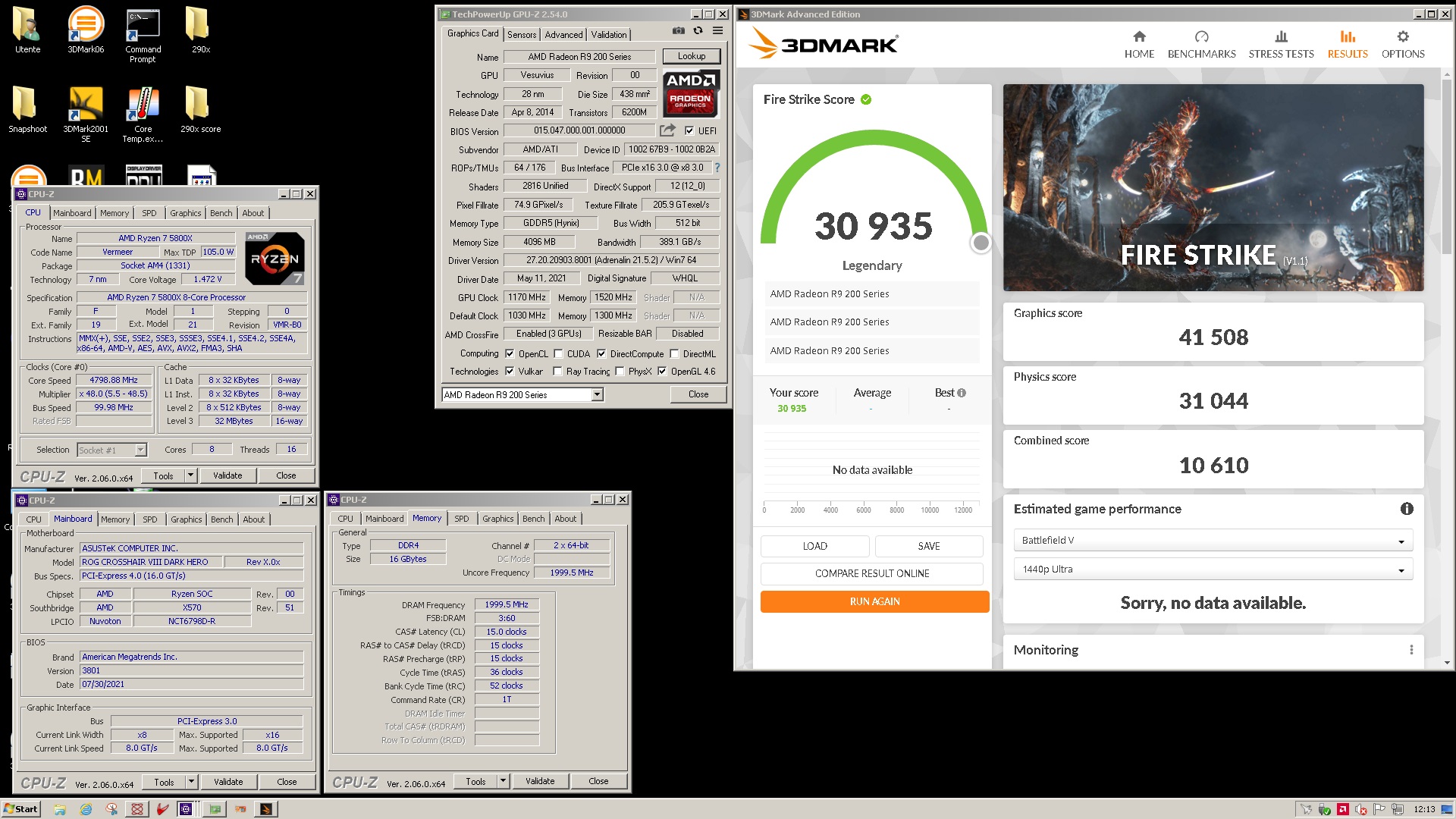Screen dimensions: 1456x819
Task: Click the LOAD button in 3DMark
Action: tap(815, 546)
